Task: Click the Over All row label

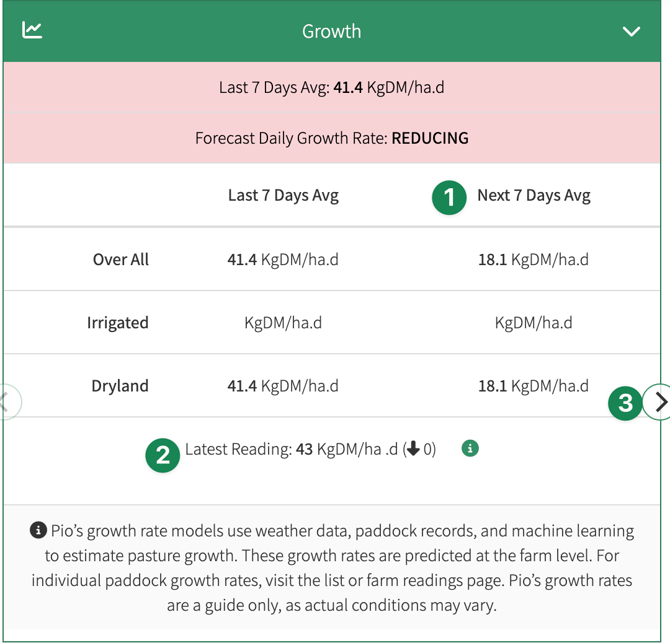Action: click(x=121, y=259)
